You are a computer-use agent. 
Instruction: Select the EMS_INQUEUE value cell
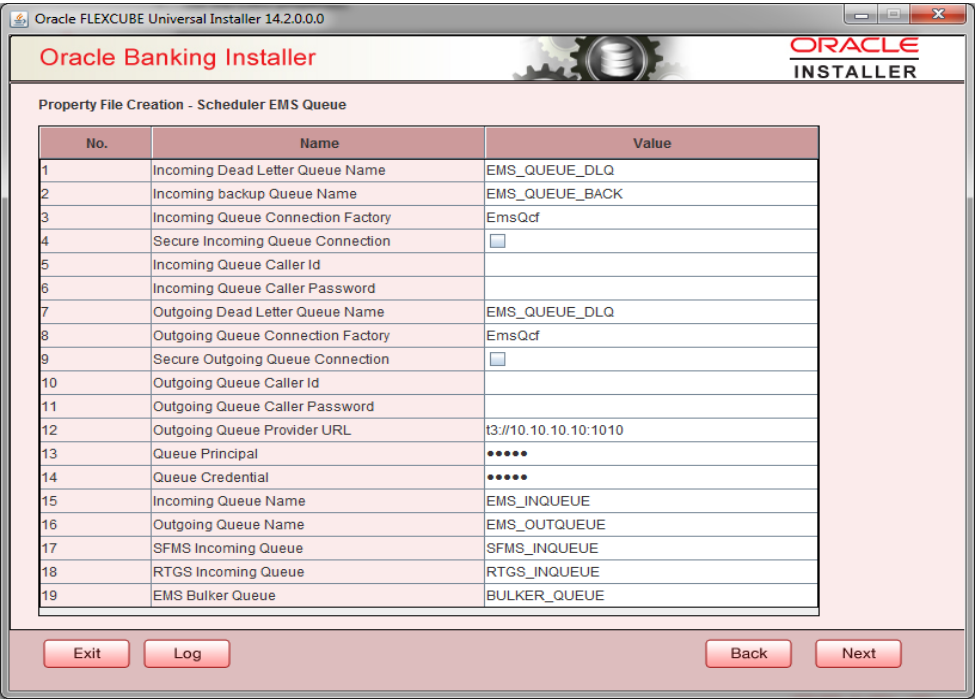click(x=651, y=501)
